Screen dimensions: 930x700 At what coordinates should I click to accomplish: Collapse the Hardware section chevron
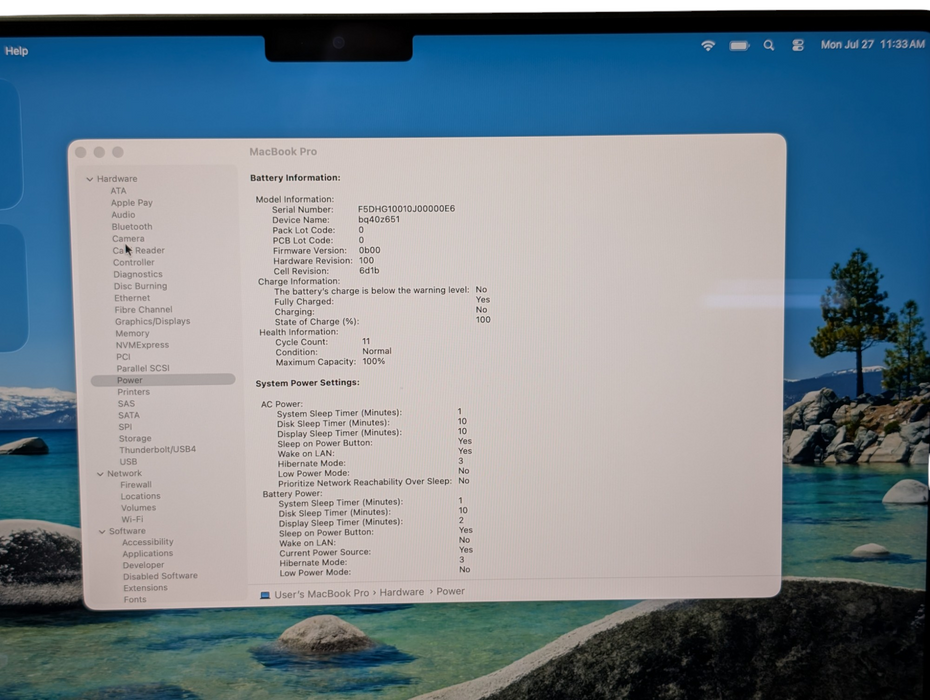click(90, 179)
